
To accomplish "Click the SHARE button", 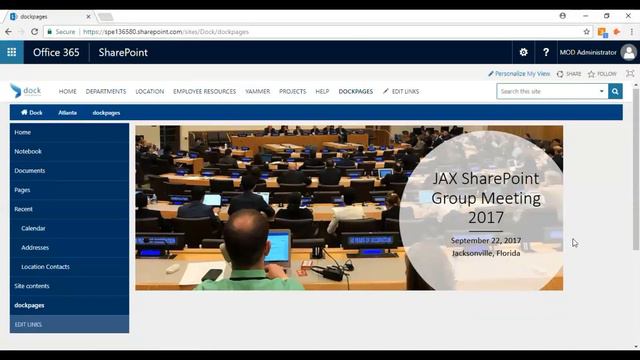I will coord(569,74).
